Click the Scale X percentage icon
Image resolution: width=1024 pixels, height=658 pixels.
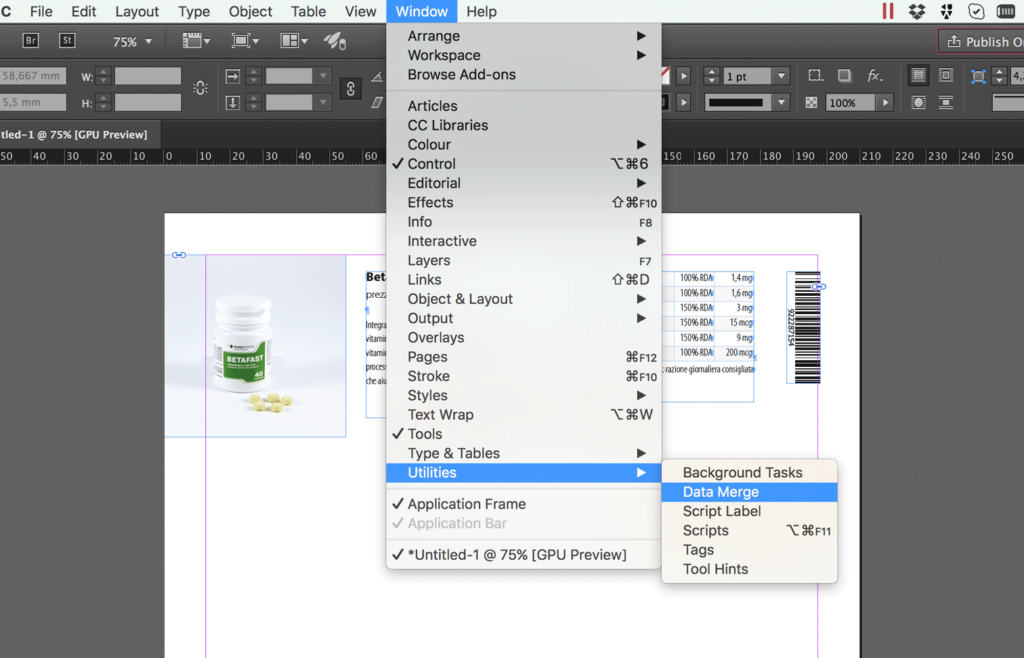click(x=232, y=76)
